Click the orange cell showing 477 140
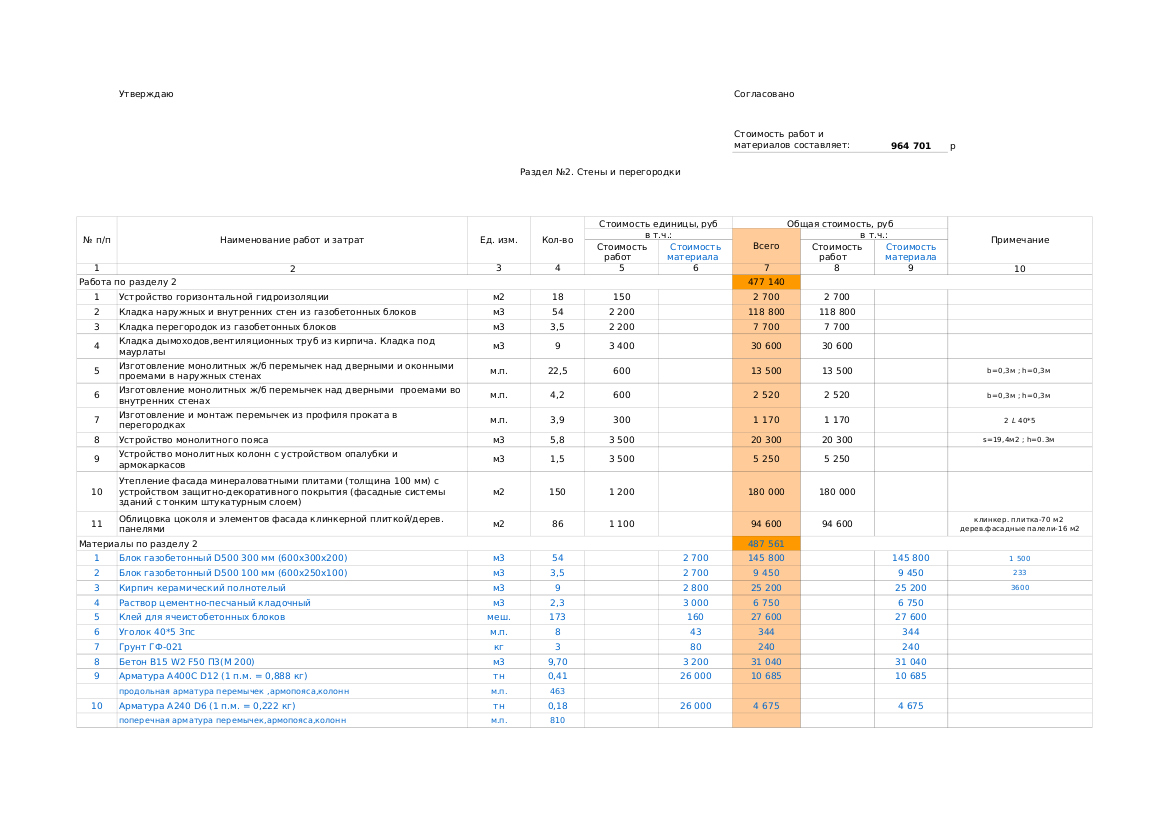The image size is (1169, 826). pos(766,282)
